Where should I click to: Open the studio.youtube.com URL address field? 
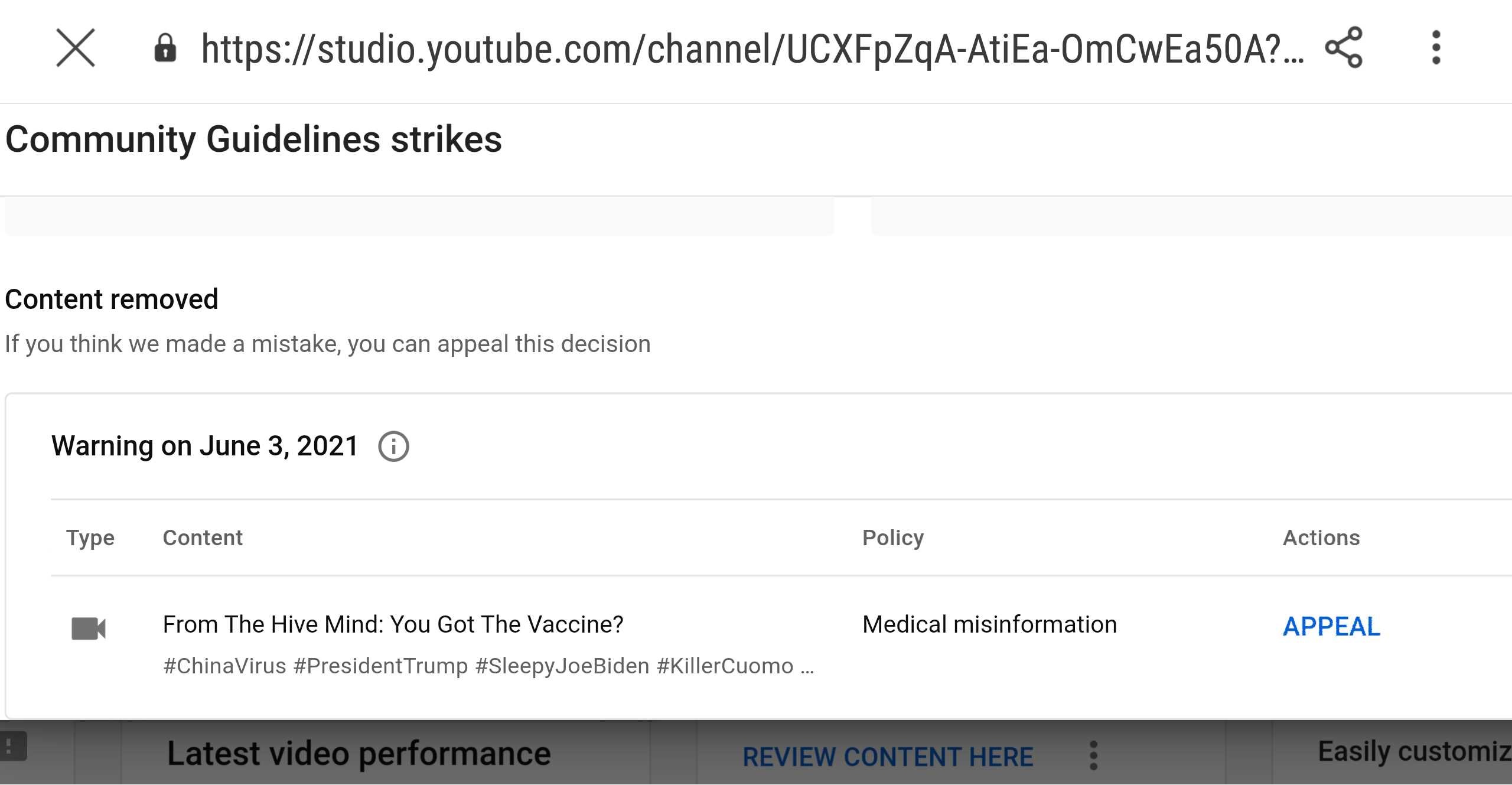752,49
